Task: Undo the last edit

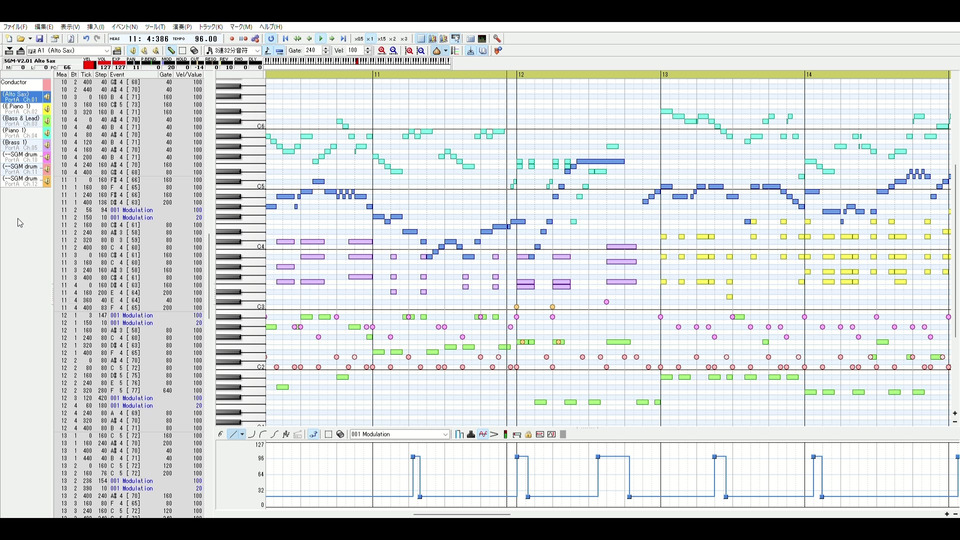Action: (x=86, y=39)
